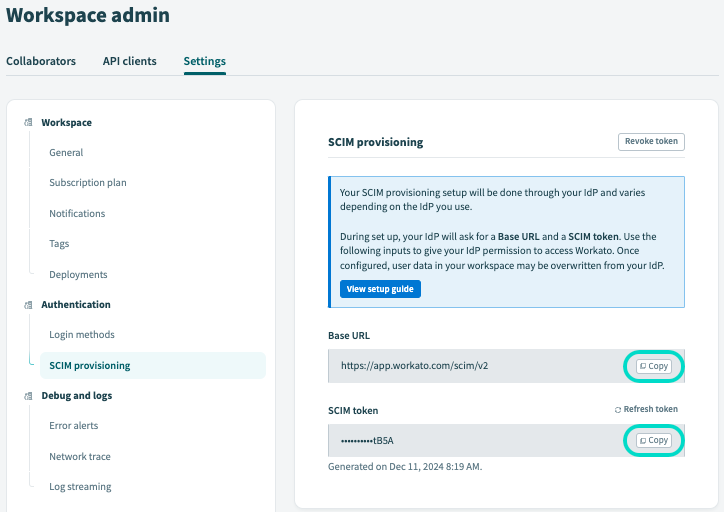The height and width of the screenshot is (512, 724).
Task: Select the Settings tab
Action: pyautogui.click(x=205, y=61)
